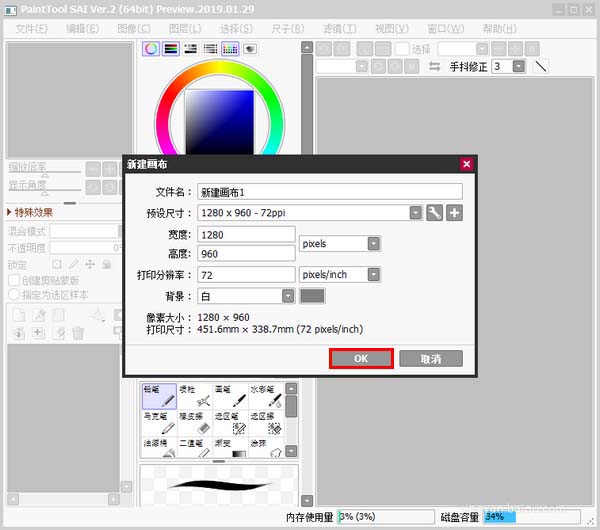Toggle the scratchpad panel
This screenshot has height=530, width=600.
point(250,49)
